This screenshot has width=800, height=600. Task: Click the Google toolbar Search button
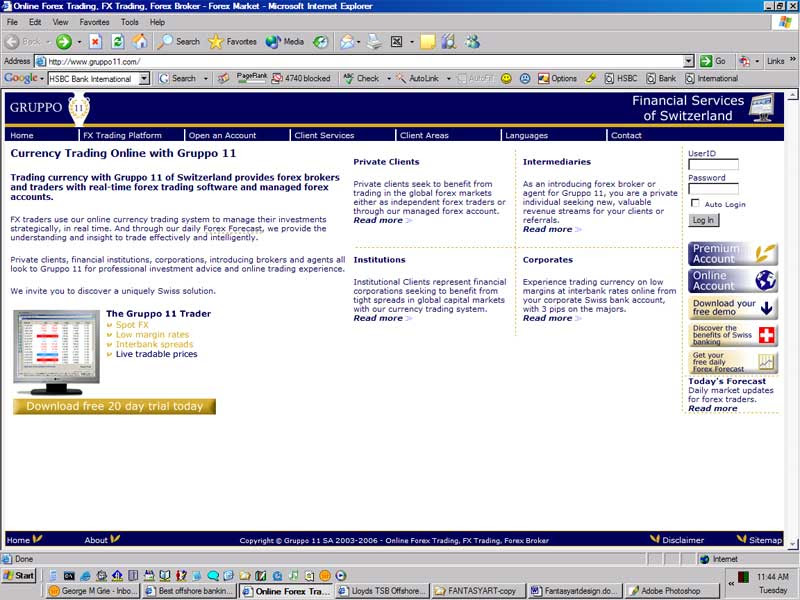tap(178, 79)
